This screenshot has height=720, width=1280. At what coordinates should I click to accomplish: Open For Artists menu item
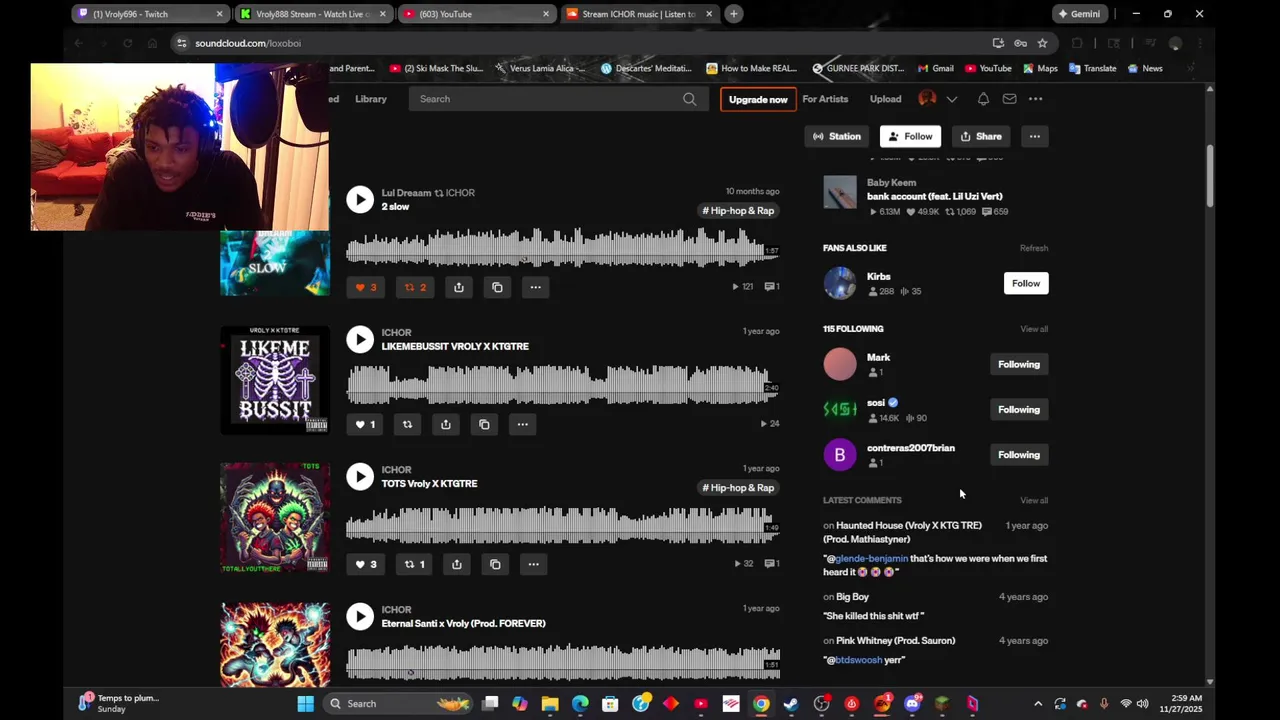(825, 99)
